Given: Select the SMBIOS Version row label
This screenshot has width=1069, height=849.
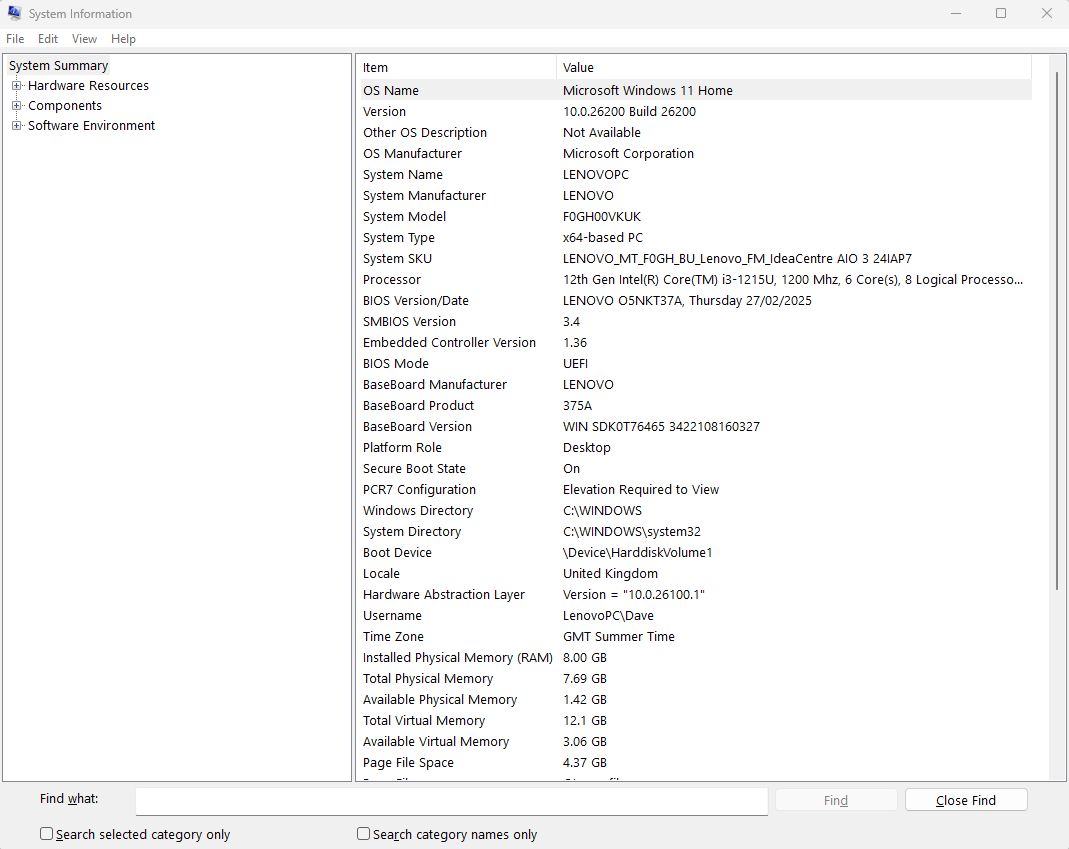Looking at the screenshot, I should pos(409,322).
